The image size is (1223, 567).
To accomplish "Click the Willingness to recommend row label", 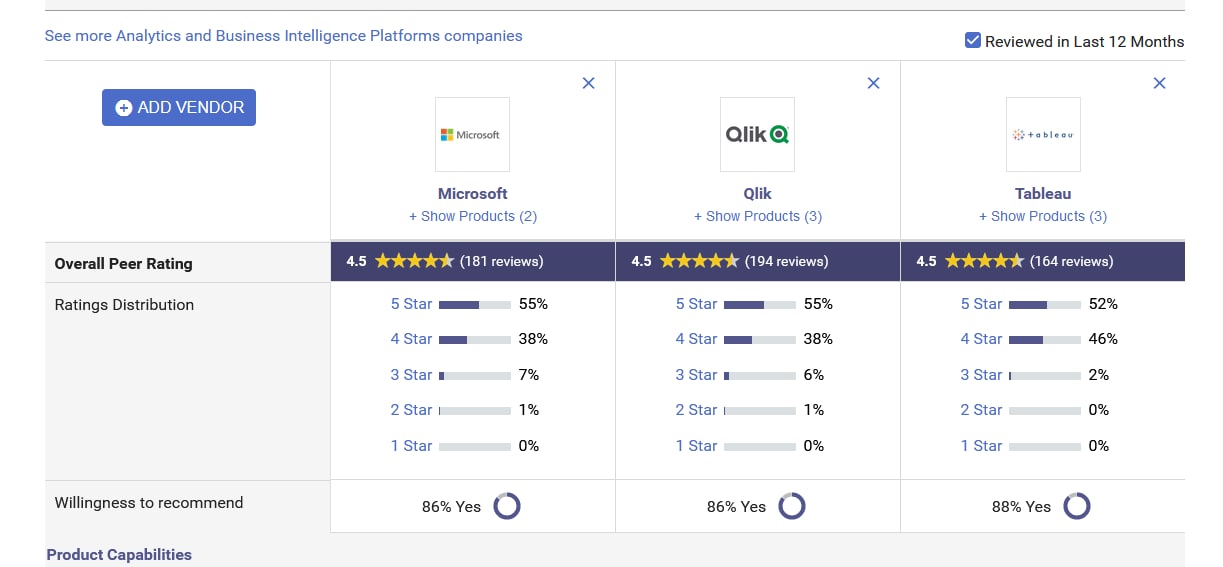I will pos(149,503).
